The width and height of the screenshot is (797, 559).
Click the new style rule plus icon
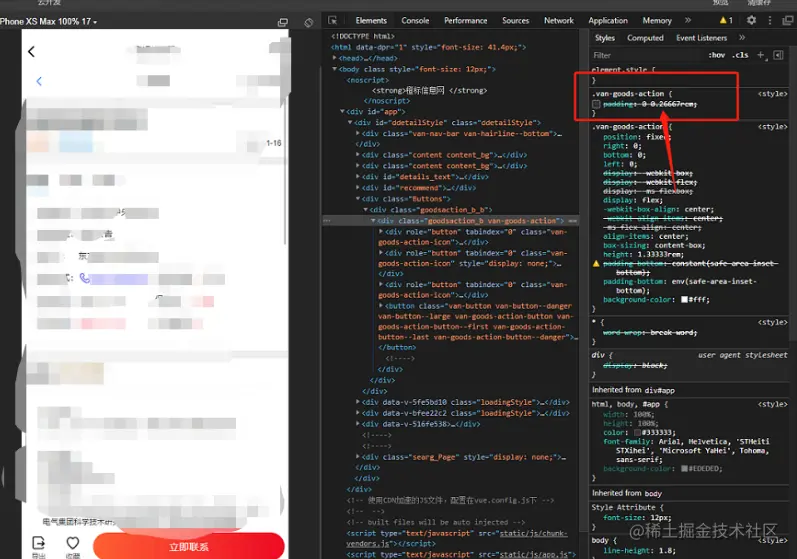[x=761, y=55]
